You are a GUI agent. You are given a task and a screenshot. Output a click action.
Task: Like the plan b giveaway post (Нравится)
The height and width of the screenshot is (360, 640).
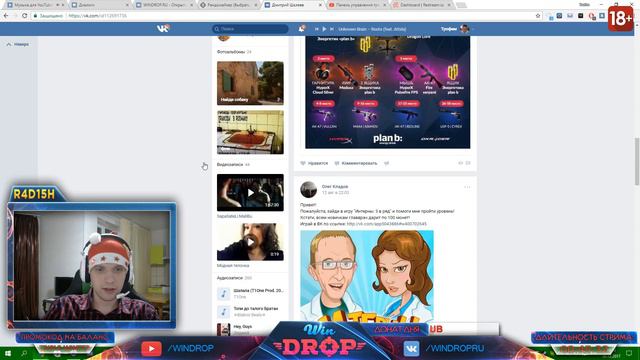pos(314,163)
